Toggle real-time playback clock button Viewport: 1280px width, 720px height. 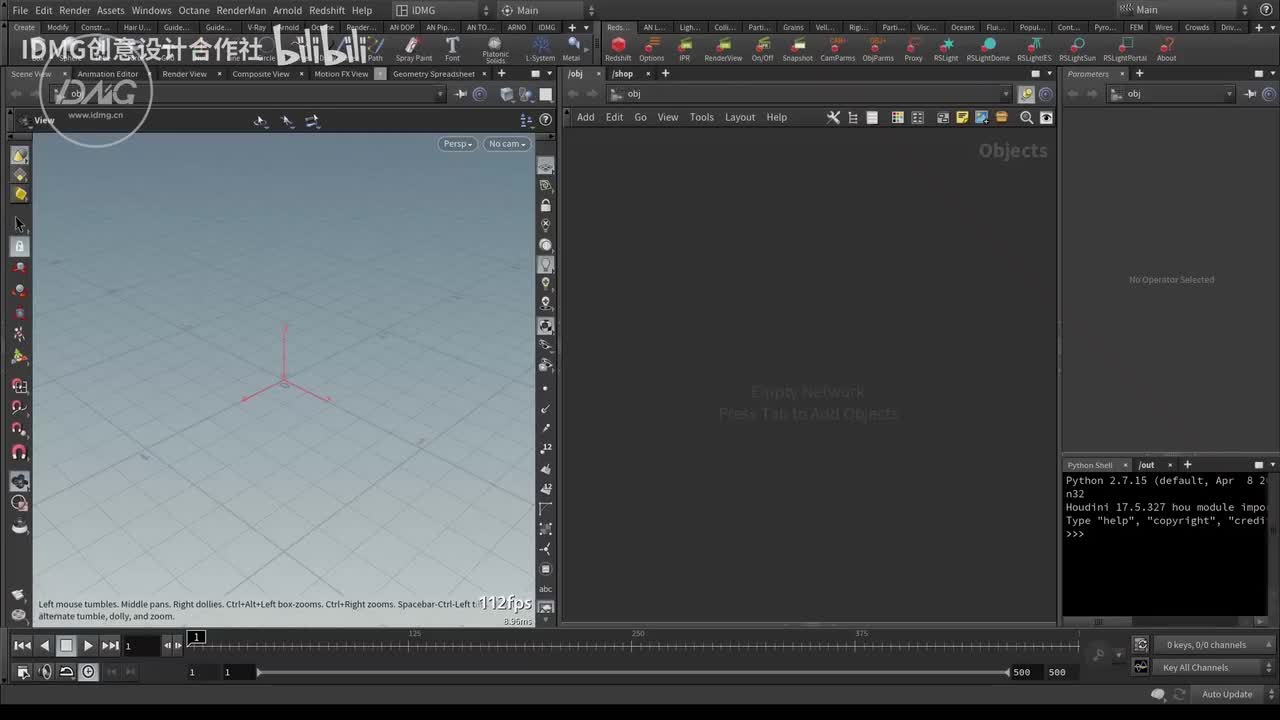pyautogui.click(x=89, y=672)
